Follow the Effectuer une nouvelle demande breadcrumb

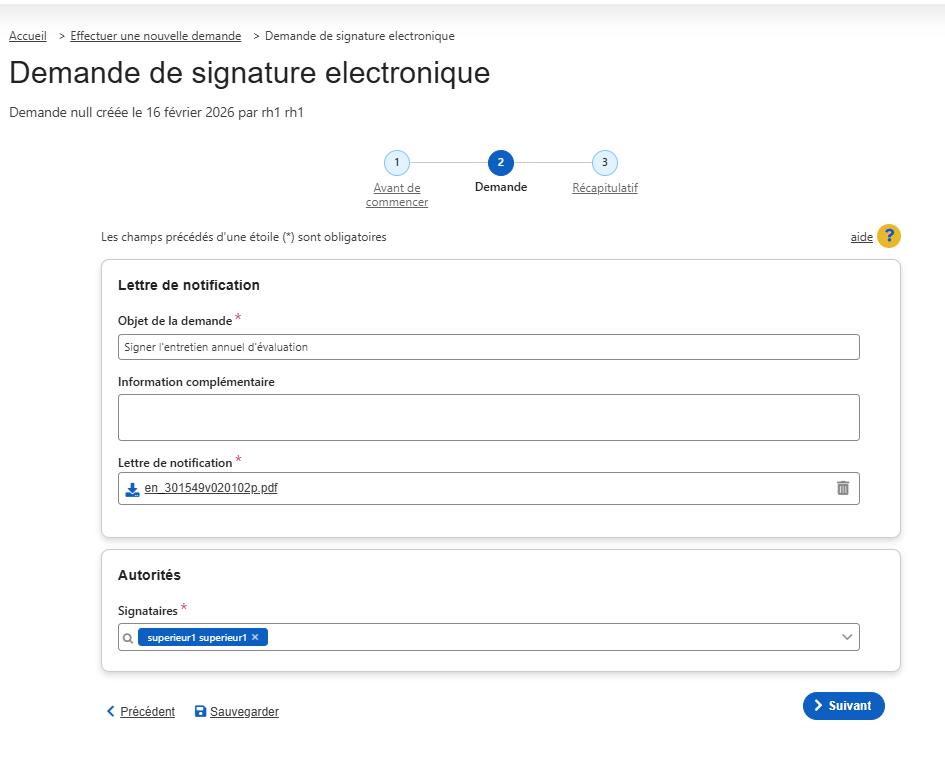point(155,36)
